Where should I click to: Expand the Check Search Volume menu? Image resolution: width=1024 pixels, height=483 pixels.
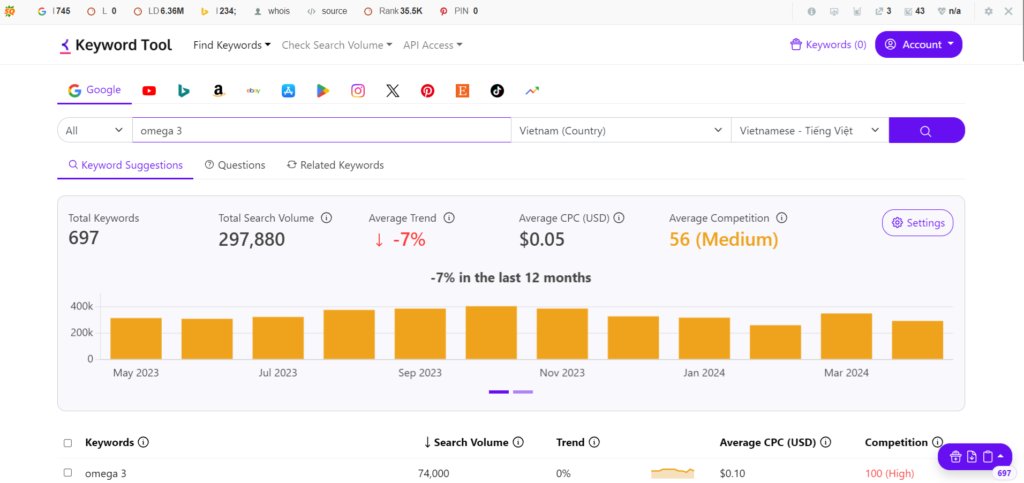click(337, 45)
